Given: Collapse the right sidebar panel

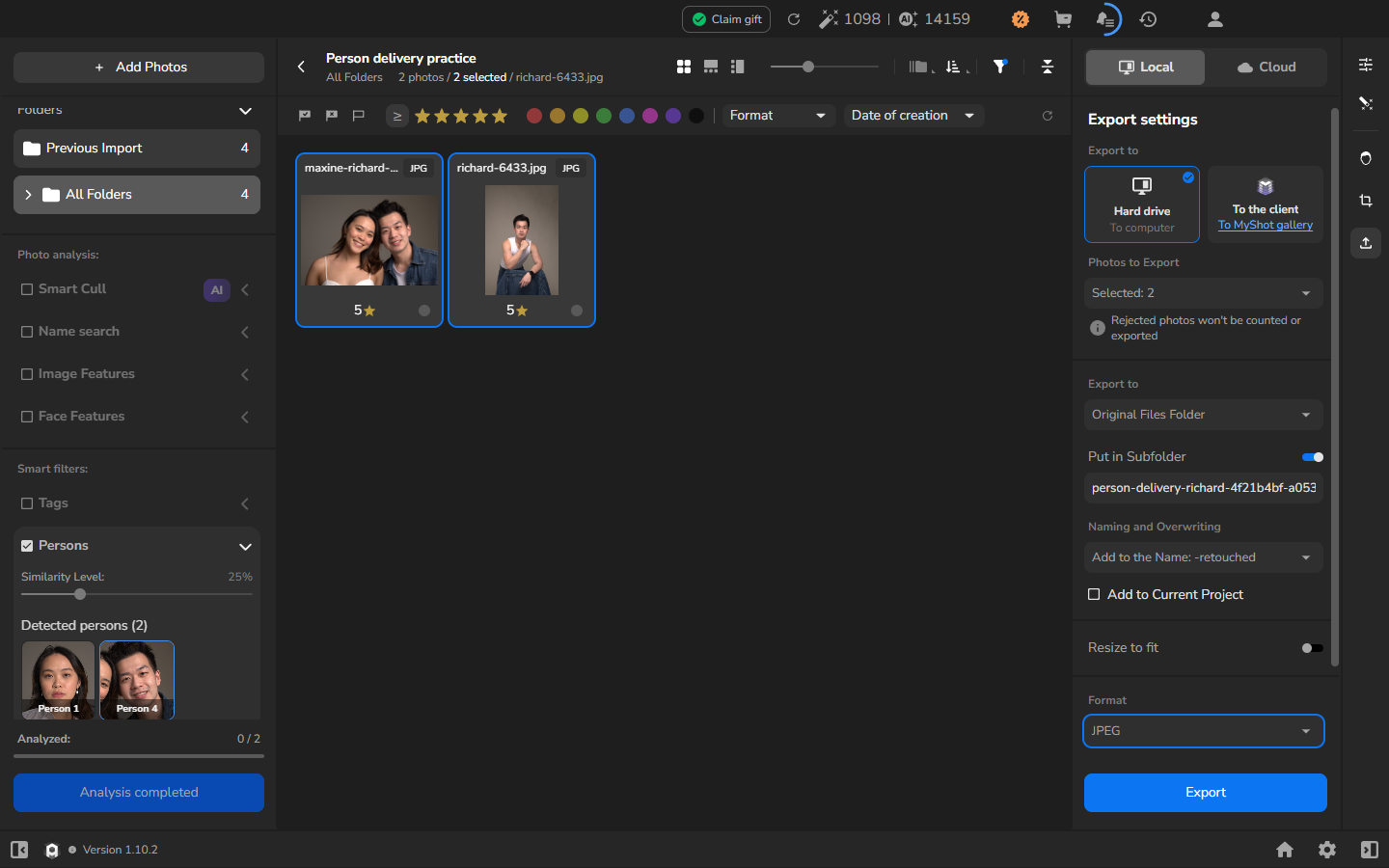Looking at the screenshot, I should (1370, 850).
